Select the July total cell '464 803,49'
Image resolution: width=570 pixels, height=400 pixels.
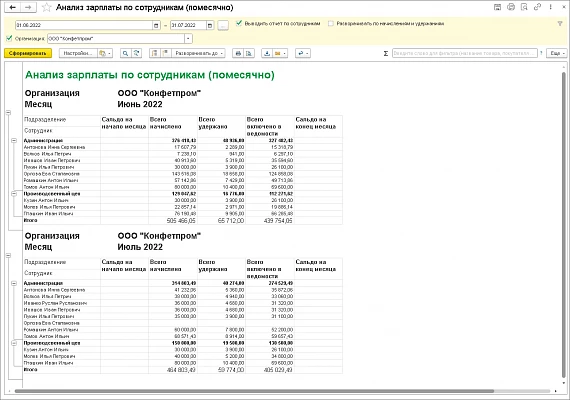pos(173,370)
